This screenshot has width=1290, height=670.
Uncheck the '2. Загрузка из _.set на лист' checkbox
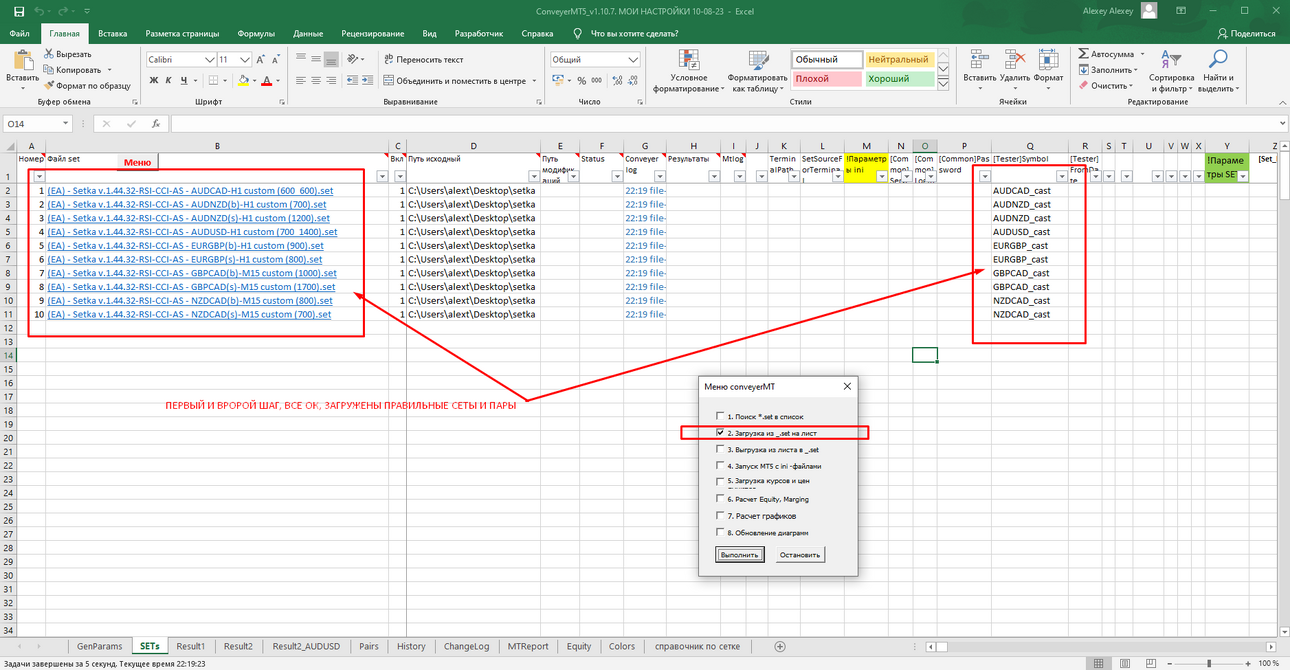(x=719, y=433)
